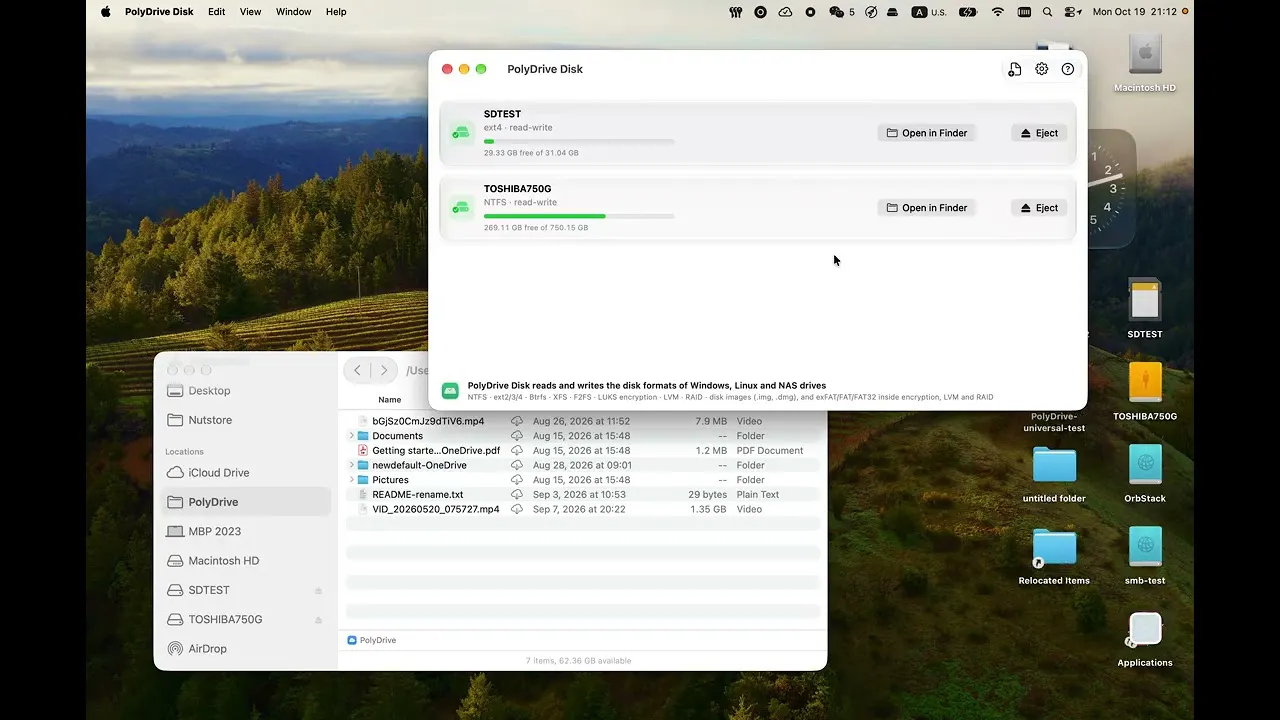Open PolyDrive Disk help question mark
This screenshot has height=720, width=1280.
[1068, 69]
